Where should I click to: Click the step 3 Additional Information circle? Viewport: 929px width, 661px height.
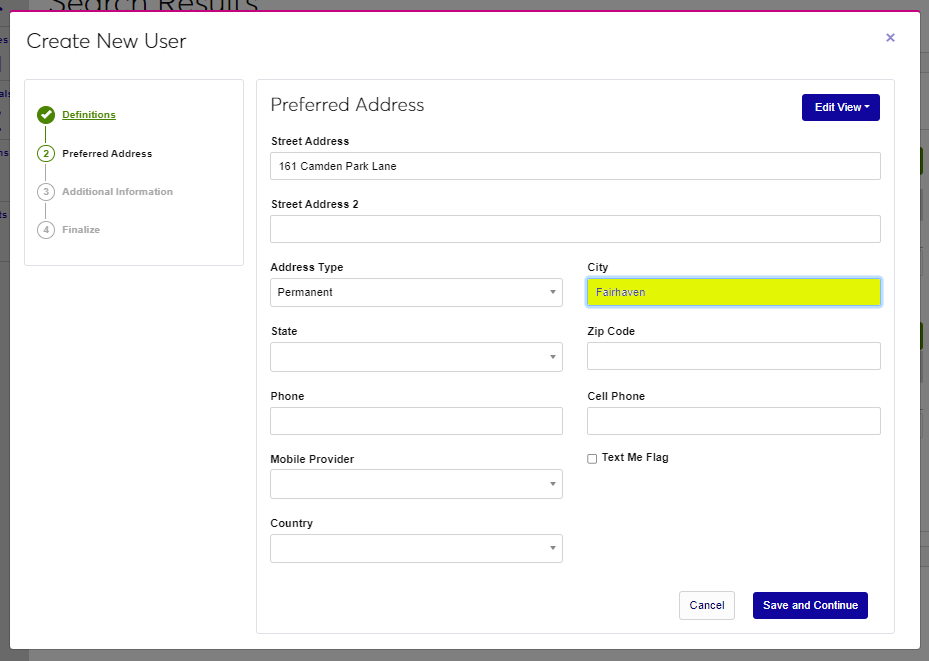[46, 192]
